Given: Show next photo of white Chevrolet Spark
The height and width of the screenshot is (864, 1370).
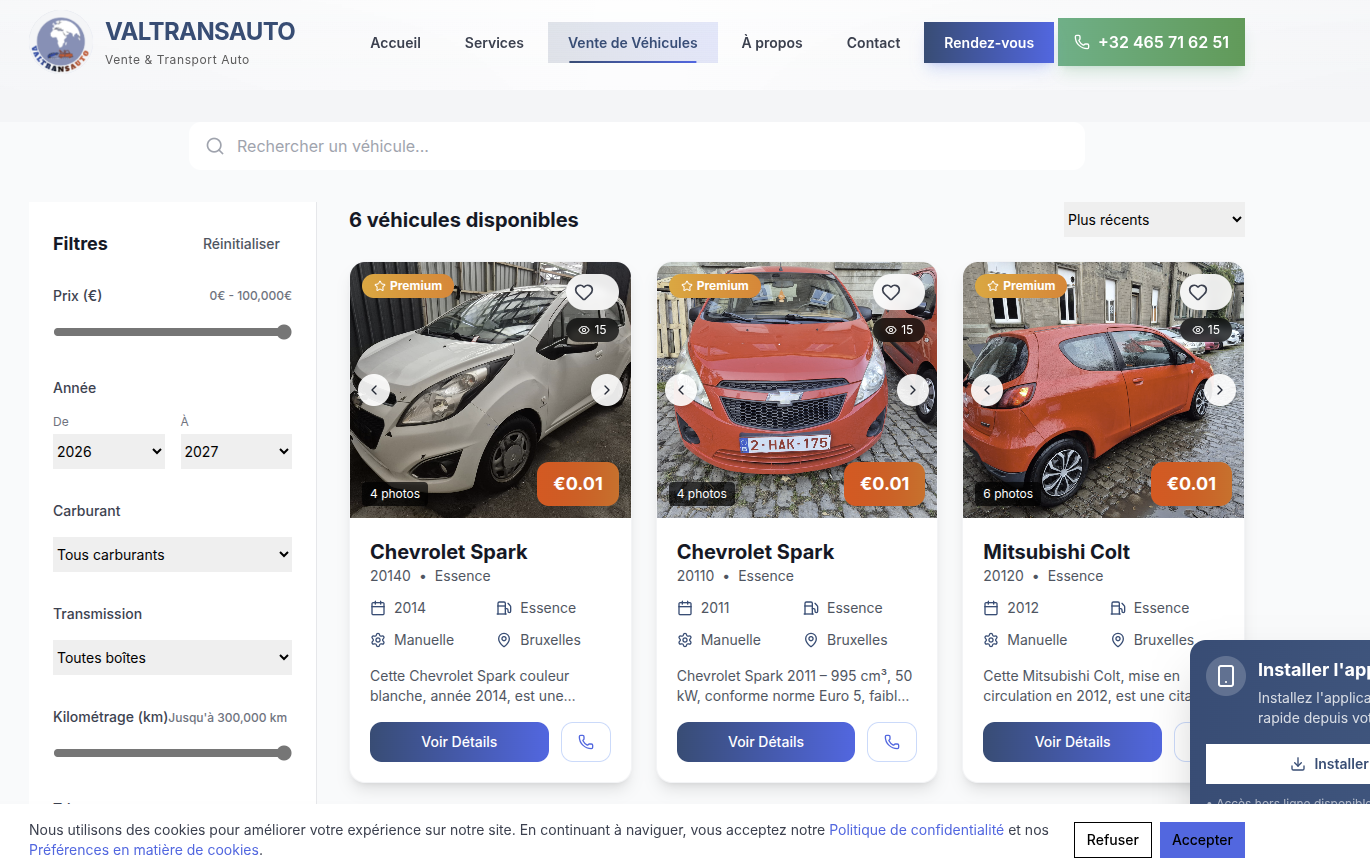Looking at the screenshot, I should (607, 390).
